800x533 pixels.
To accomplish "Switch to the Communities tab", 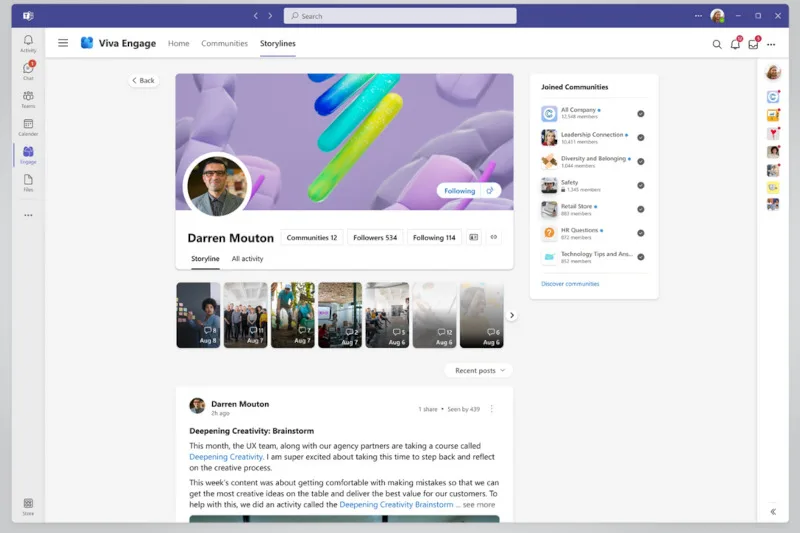I will 224,43.
